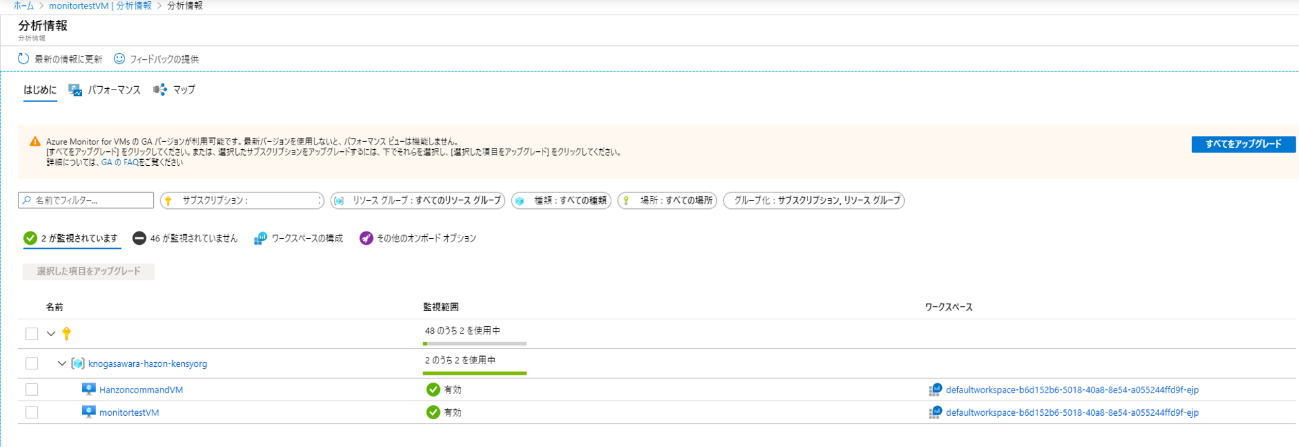The width and height of the screenshot is (1299, 447).
Task: Click the refresh icon (最新の情報に更新)
Action: point(24,59)
